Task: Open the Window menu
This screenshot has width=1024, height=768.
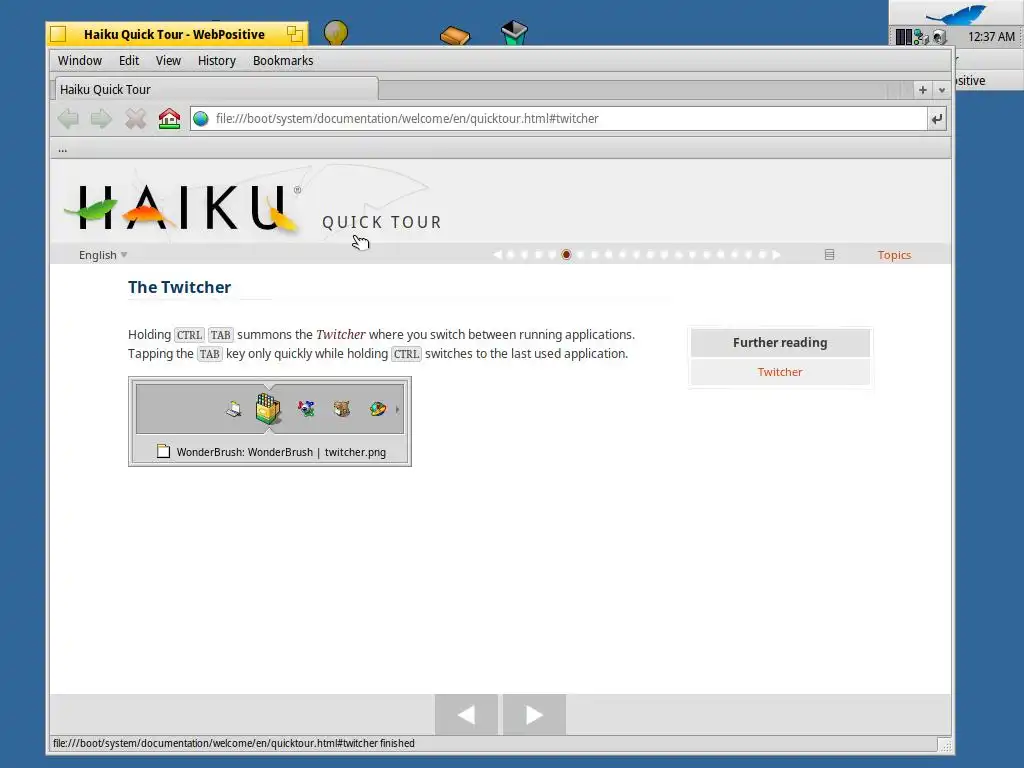Action: (x=80, y=61)
